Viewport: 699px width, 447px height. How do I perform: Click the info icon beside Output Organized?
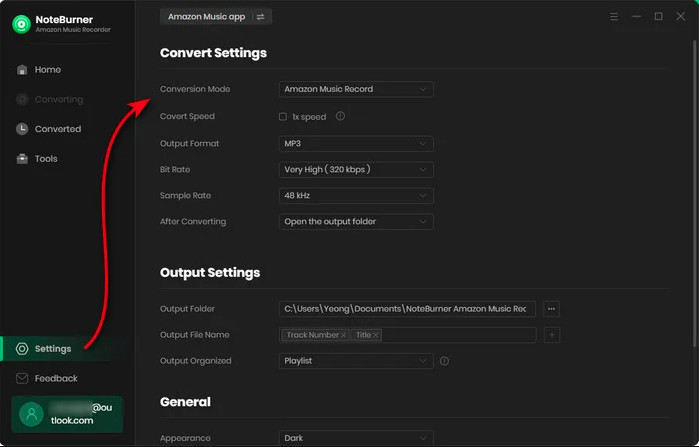[444, 361]
